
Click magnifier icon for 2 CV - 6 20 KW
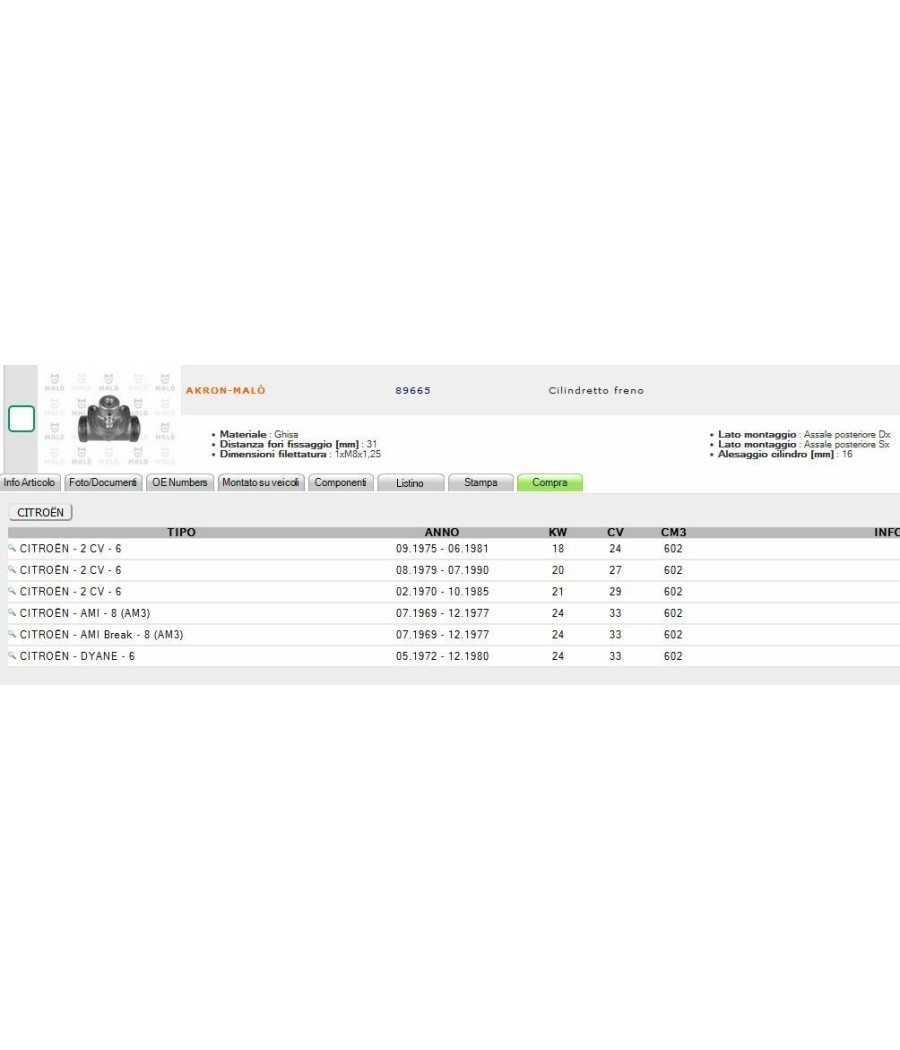[12, 569]
